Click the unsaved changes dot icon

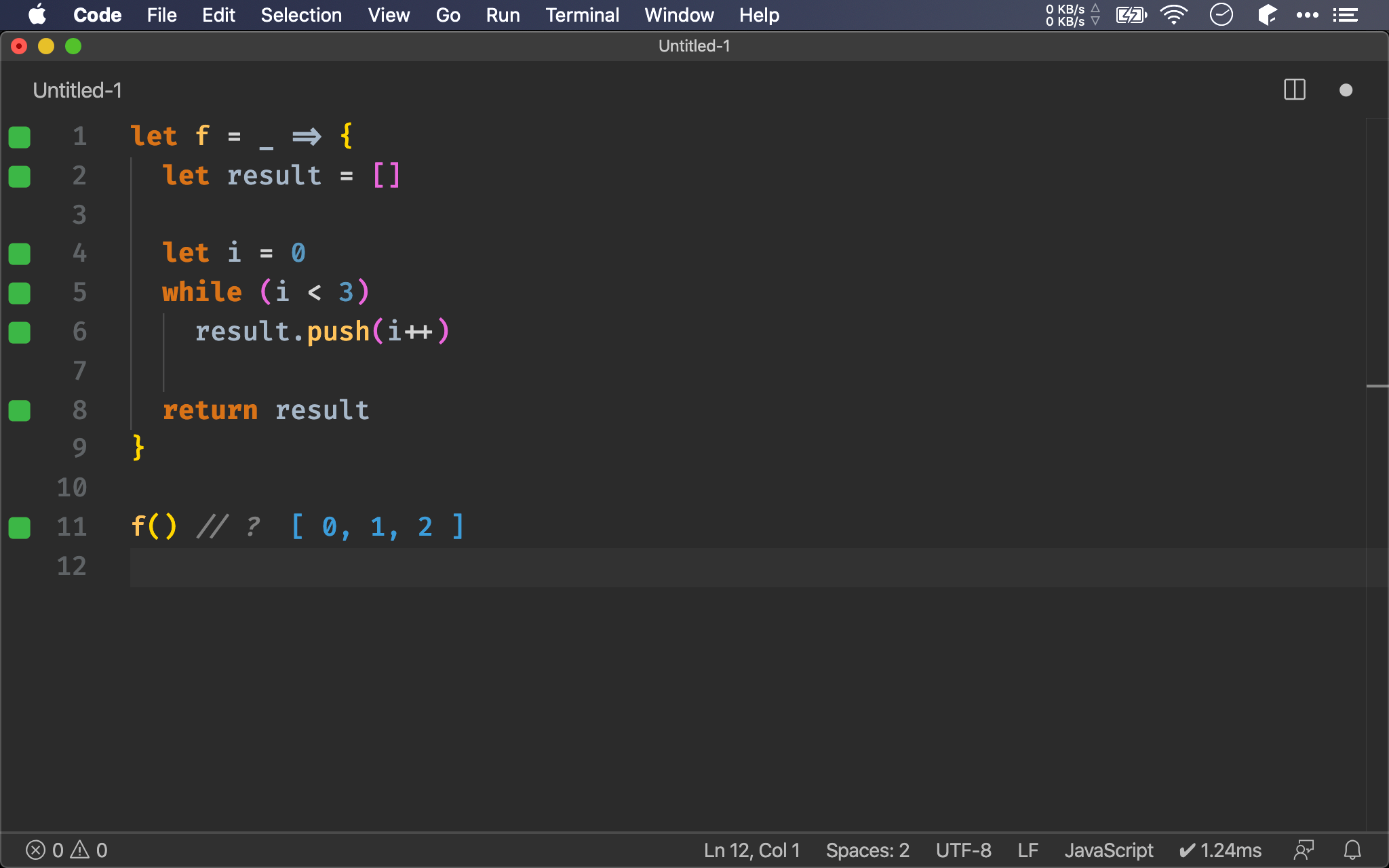(x=1346, y=90)
